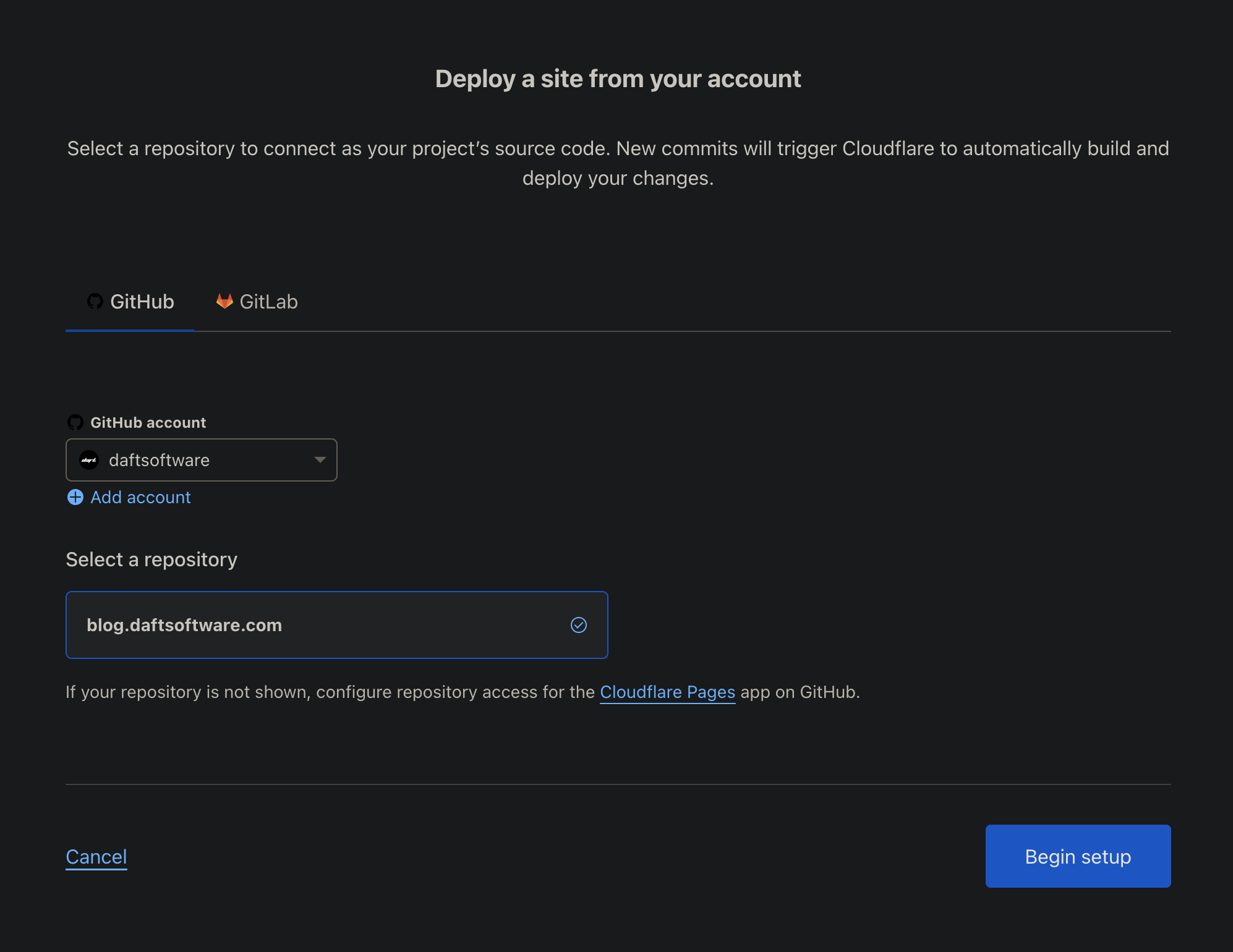Click the Begin setup button
Viewport: 1233px width, 952px height.
[1077, 856]
